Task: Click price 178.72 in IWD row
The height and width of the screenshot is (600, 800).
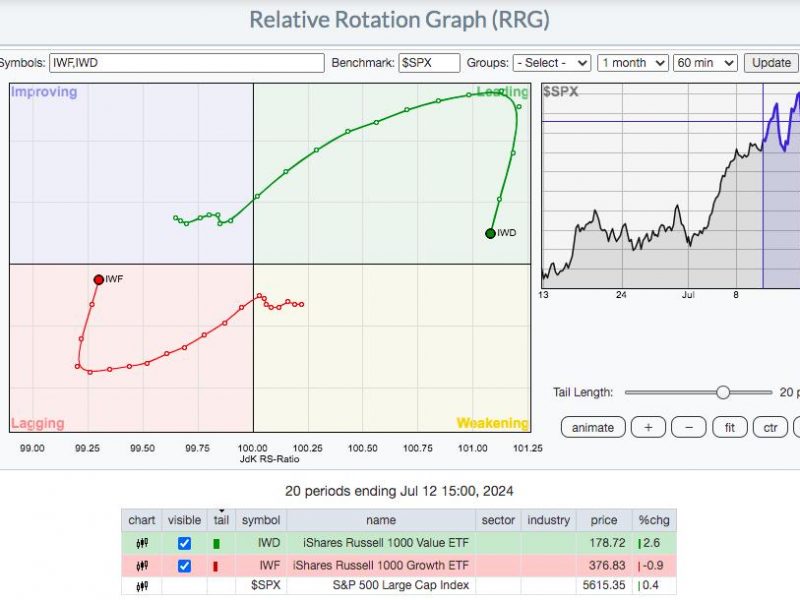Action: point(607,543)
